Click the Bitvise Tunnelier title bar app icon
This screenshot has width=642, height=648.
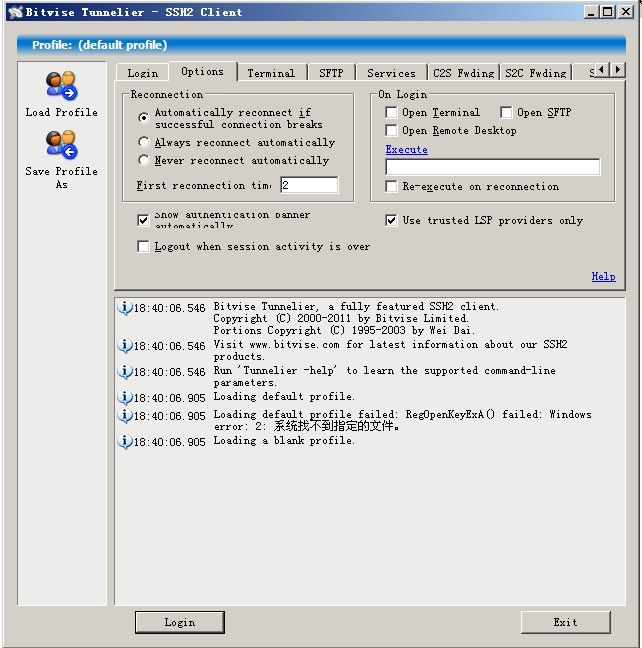click(x=15, y=12)
